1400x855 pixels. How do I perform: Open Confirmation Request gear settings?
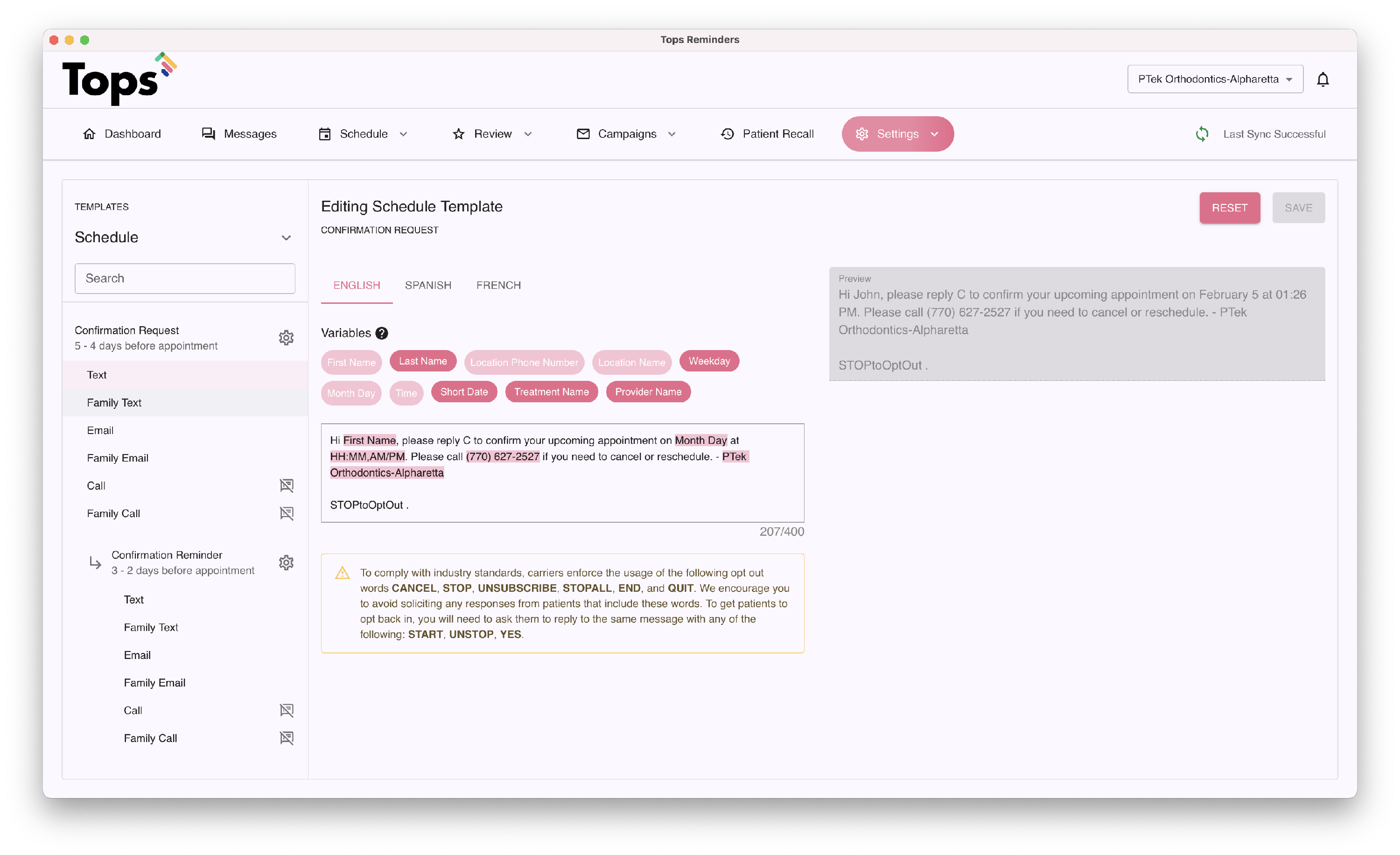coord(286,338)
